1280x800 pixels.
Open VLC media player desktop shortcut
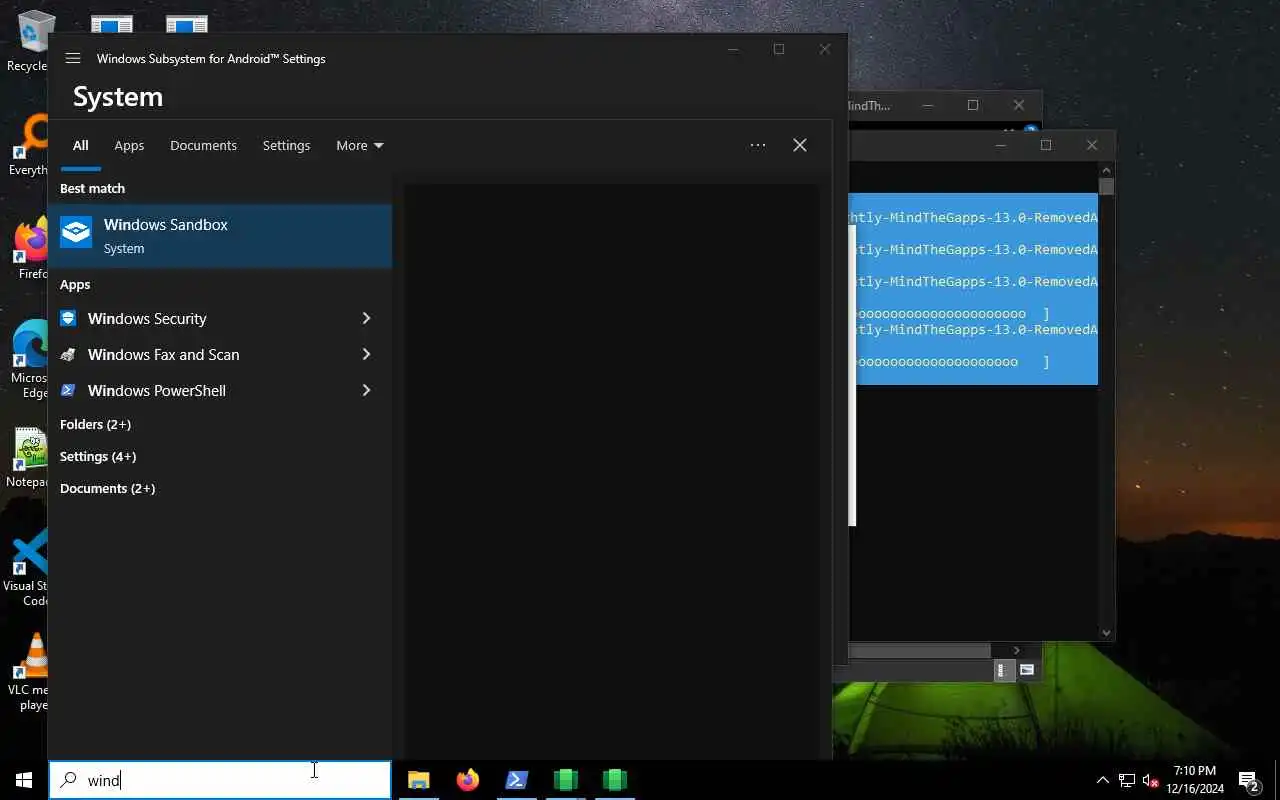click(x=30, y=672)
